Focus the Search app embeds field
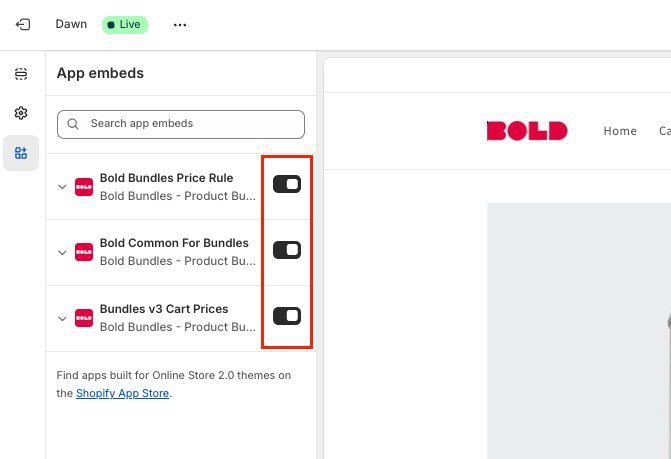This screenshot has height=459, width=671. coord(181,124)
